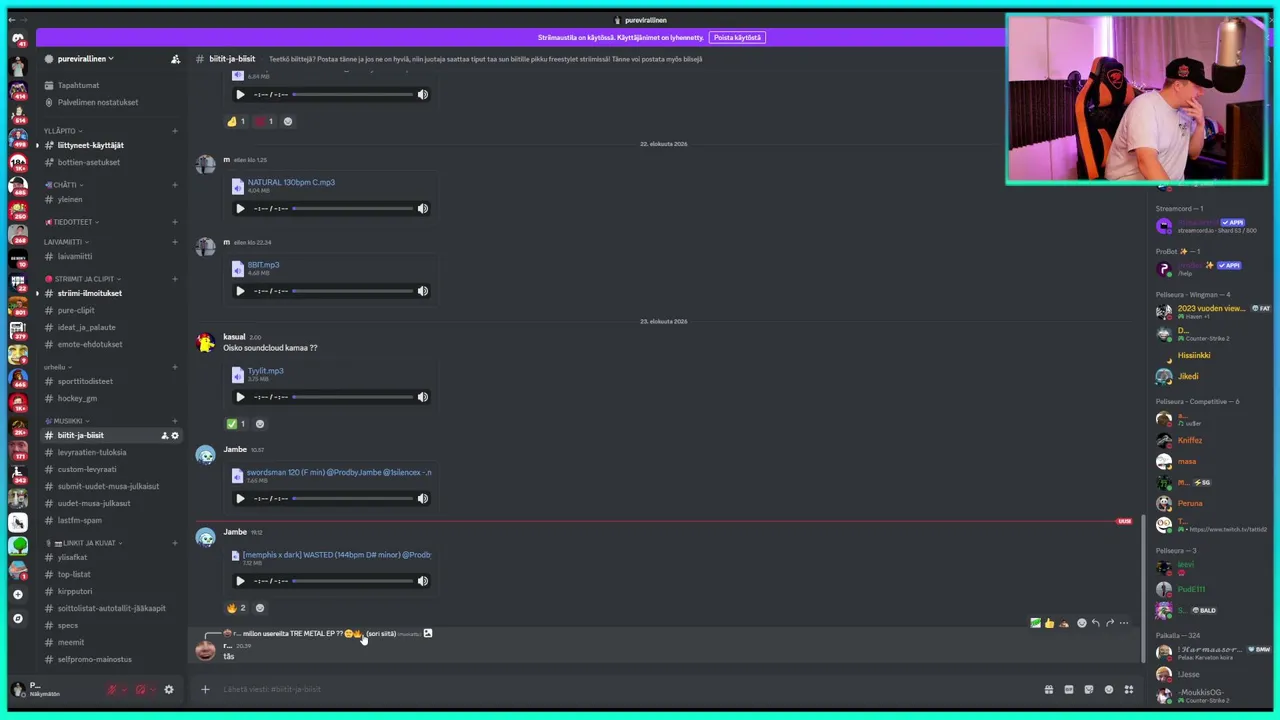Screen dimensions: 1280x720
Task: Collapse the STRIIMIT JA CLIPIT category
Action: pyautogui.click(x=85, y=279)
